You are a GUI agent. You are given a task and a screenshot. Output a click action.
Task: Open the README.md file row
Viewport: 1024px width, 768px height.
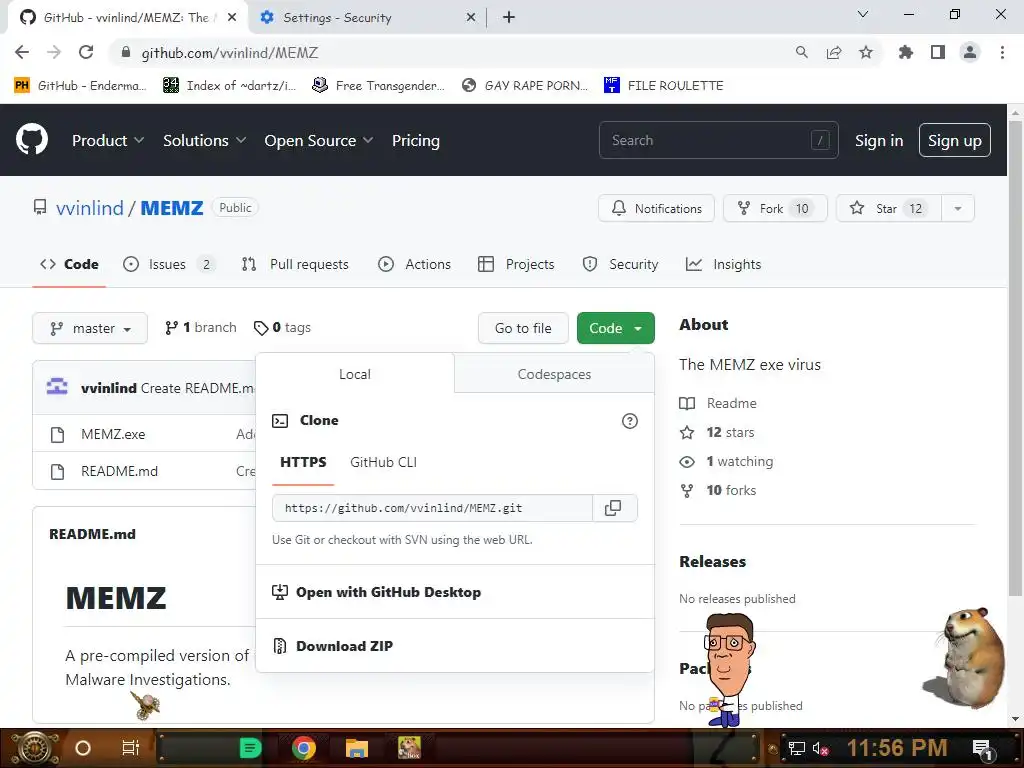click(120, 472)
